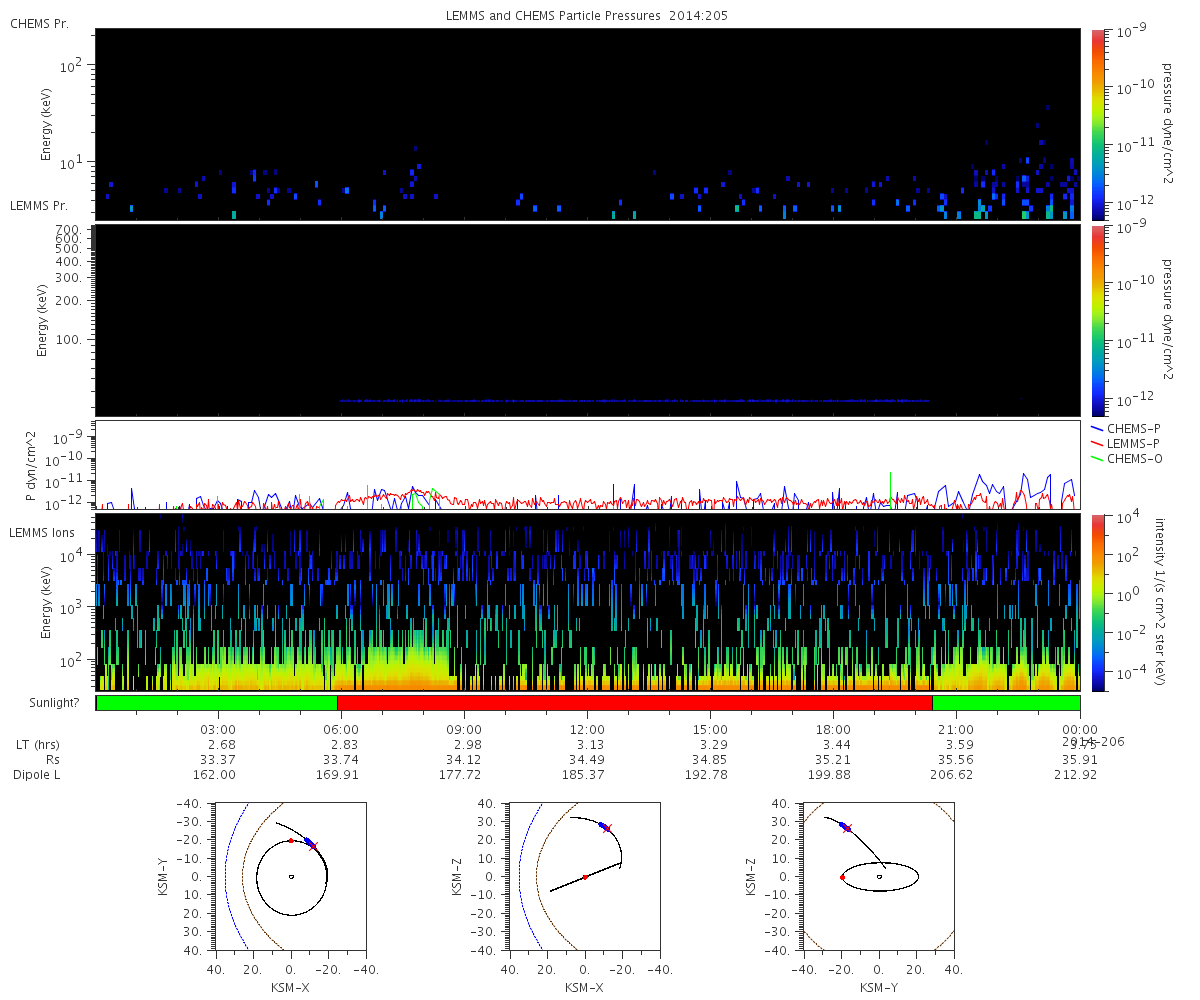
Task: Click the red segment of the Sunlight bar
Action: (x=635, y=703)
